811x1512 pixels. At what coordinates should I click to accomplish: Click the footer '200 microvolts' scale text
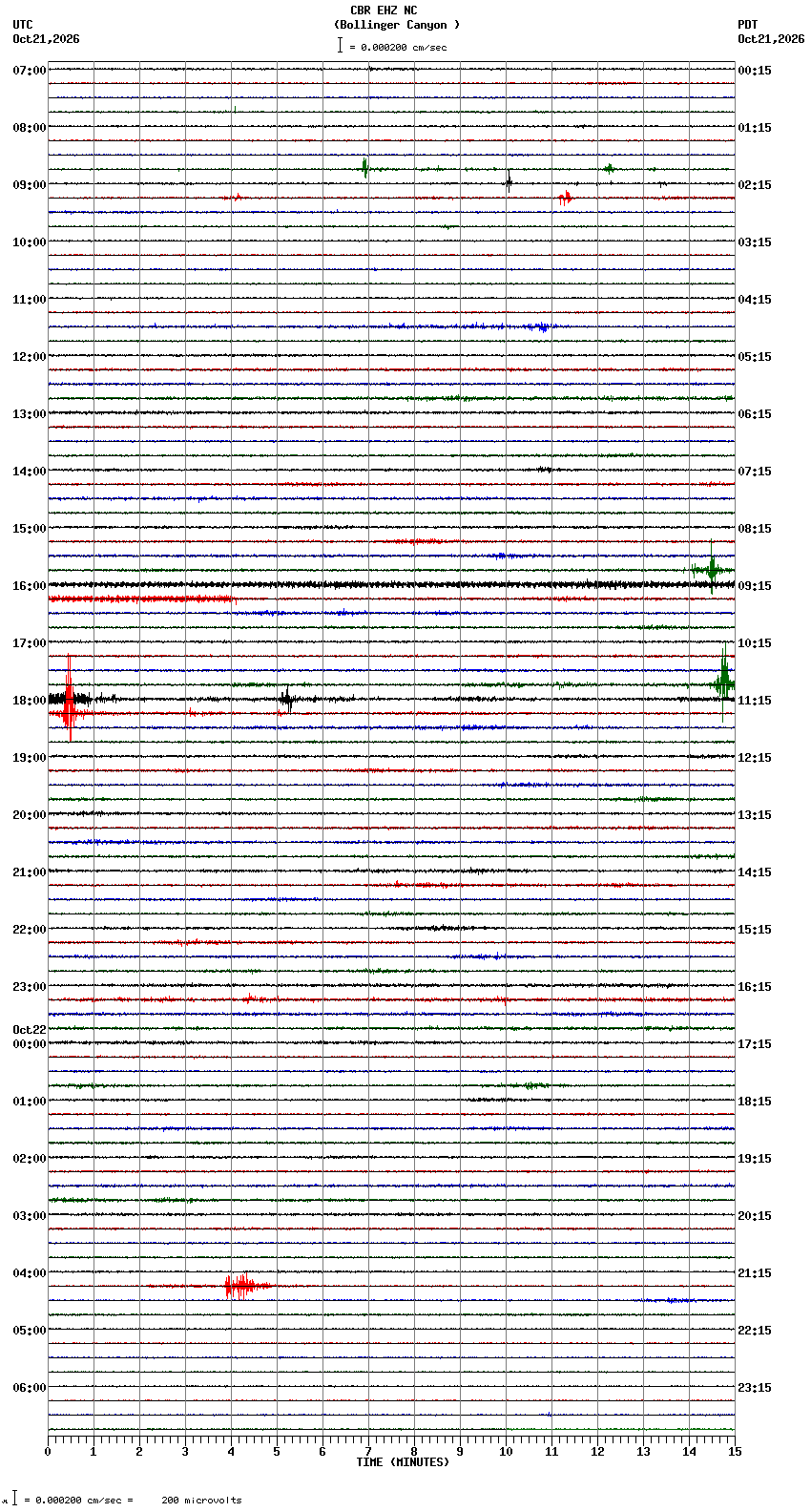(x=201, y=1501)
